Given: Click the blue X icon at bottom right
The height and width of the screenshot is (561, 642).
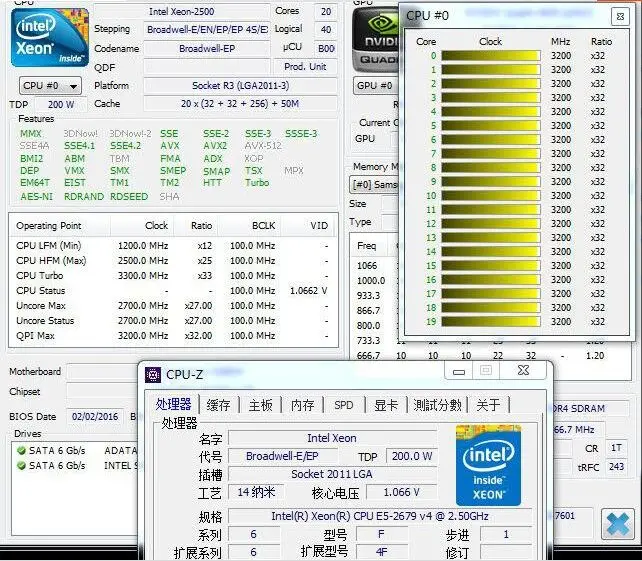Looking at the screenshot, I should [617, 524].
